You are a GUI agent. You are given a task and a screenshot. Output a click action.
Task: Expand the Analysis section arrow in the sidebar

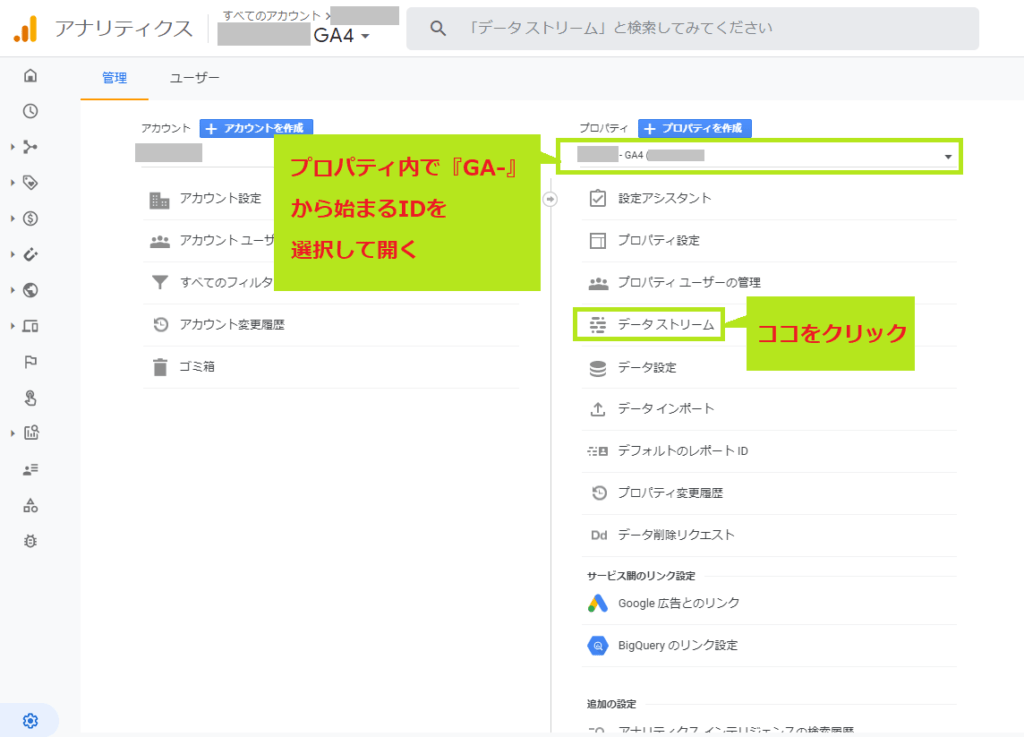(12, 433)
